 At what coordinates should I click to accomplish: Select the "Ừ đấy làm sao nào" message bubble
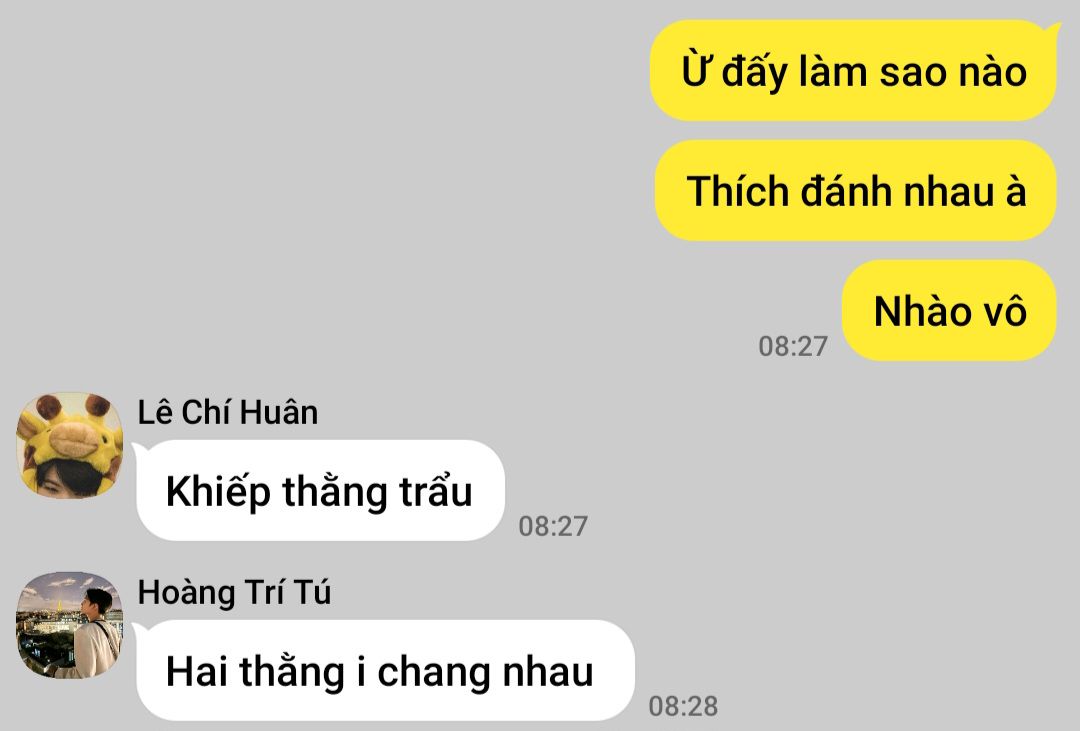click(854, 70)
